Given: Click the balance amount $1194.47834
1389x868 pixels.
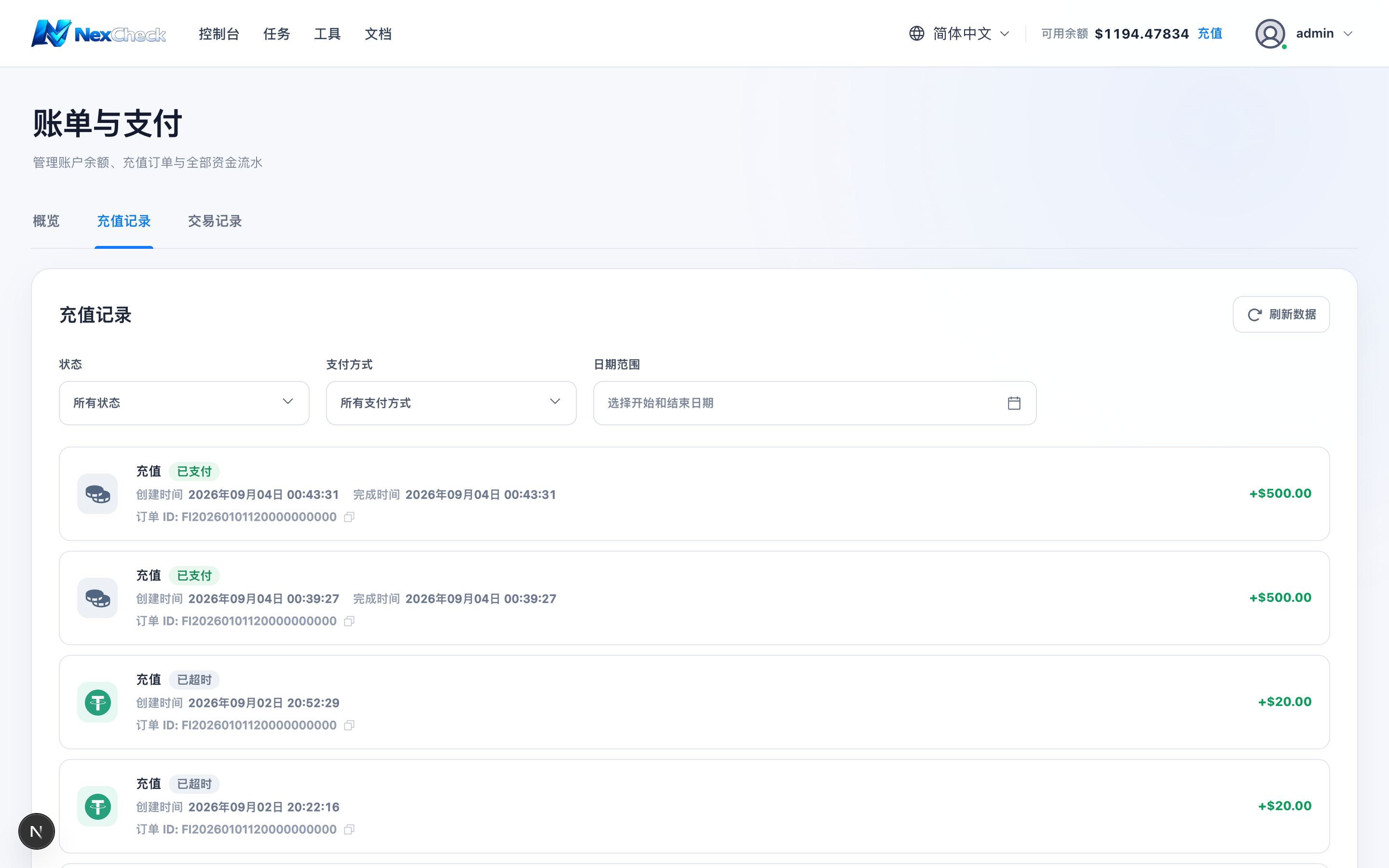Looking at the screenshot, I should pos(1142,34).
